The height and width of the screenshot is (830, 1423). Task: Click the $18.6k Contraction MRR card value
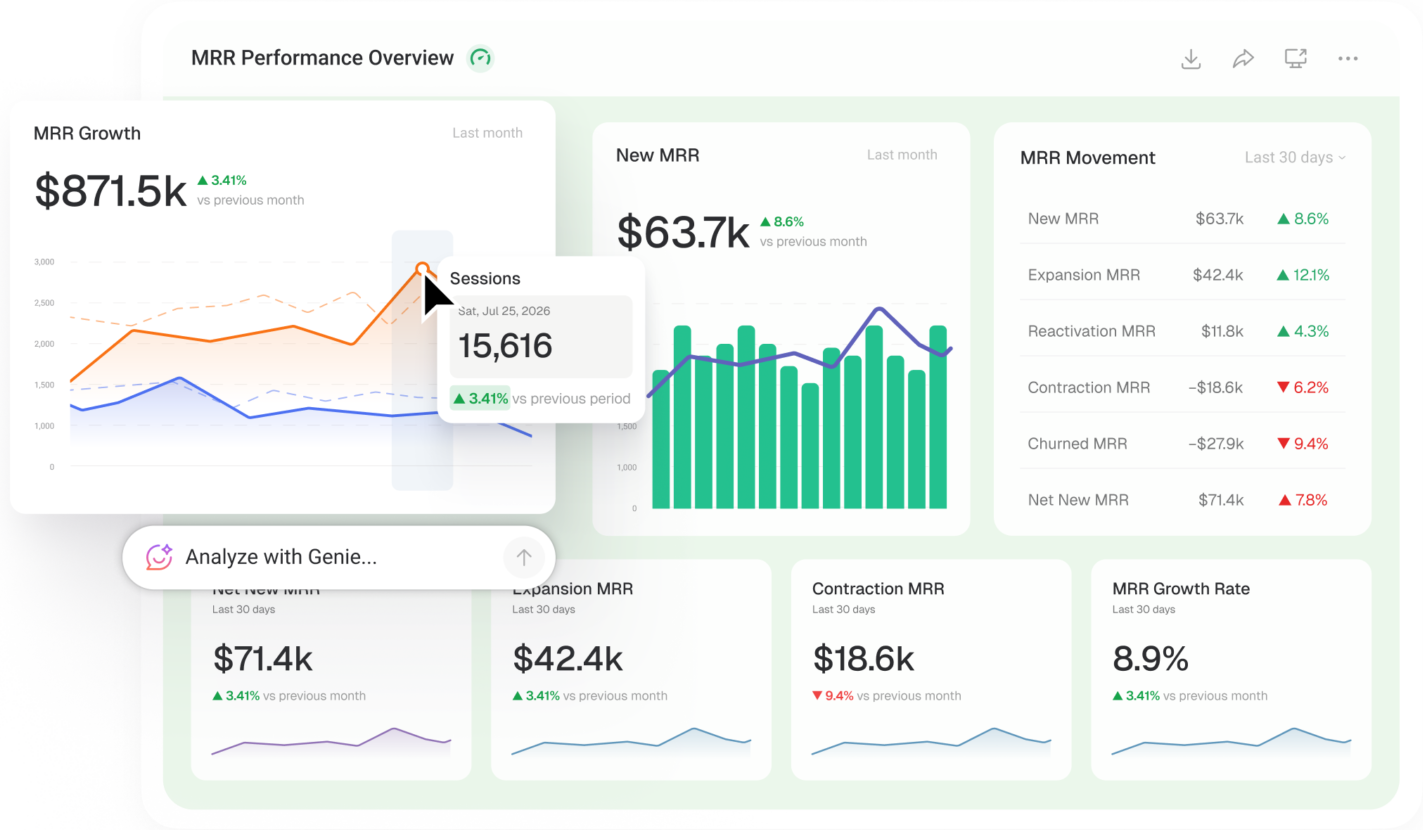point(863,659)
